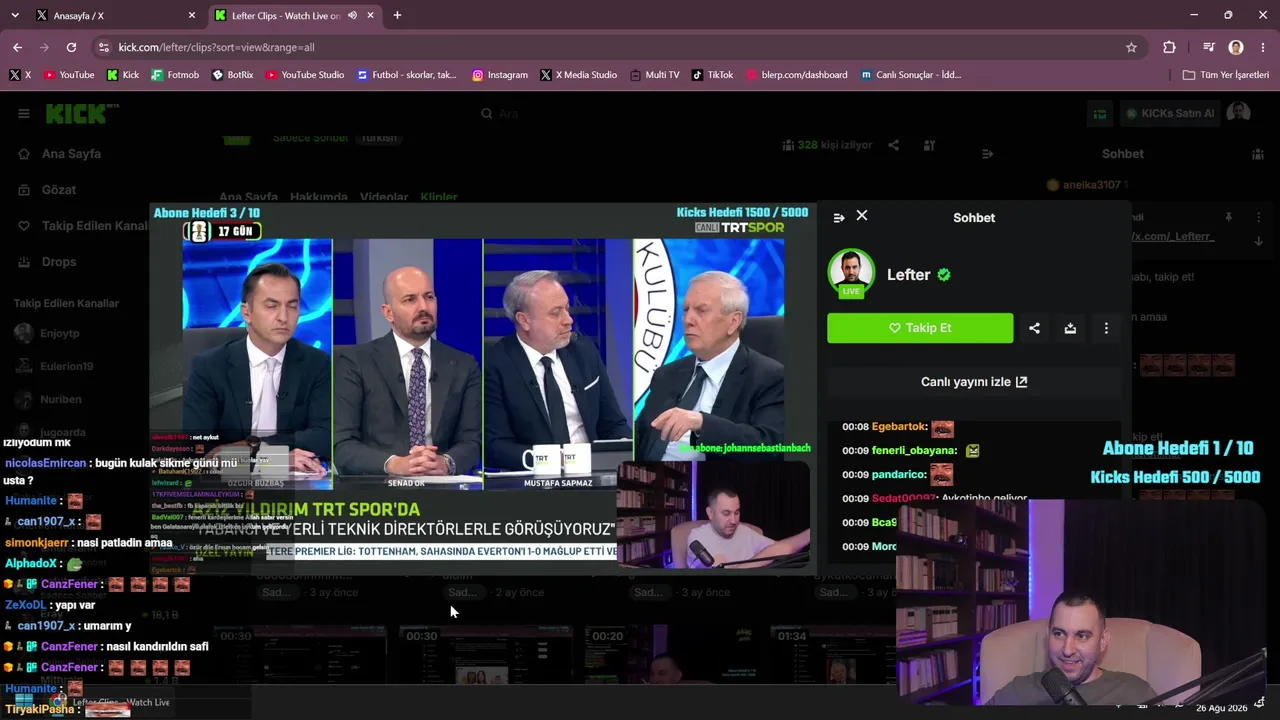Close the Anasayfa / X tab
Screen dimensions: 1280x720
pyautogui.click(x=192, y=16)
